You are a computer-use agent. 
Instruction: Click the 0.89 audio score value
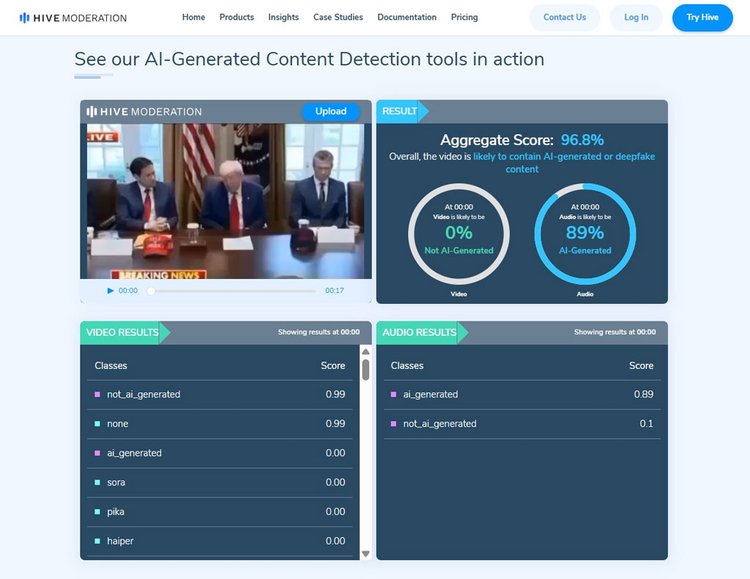643,394
